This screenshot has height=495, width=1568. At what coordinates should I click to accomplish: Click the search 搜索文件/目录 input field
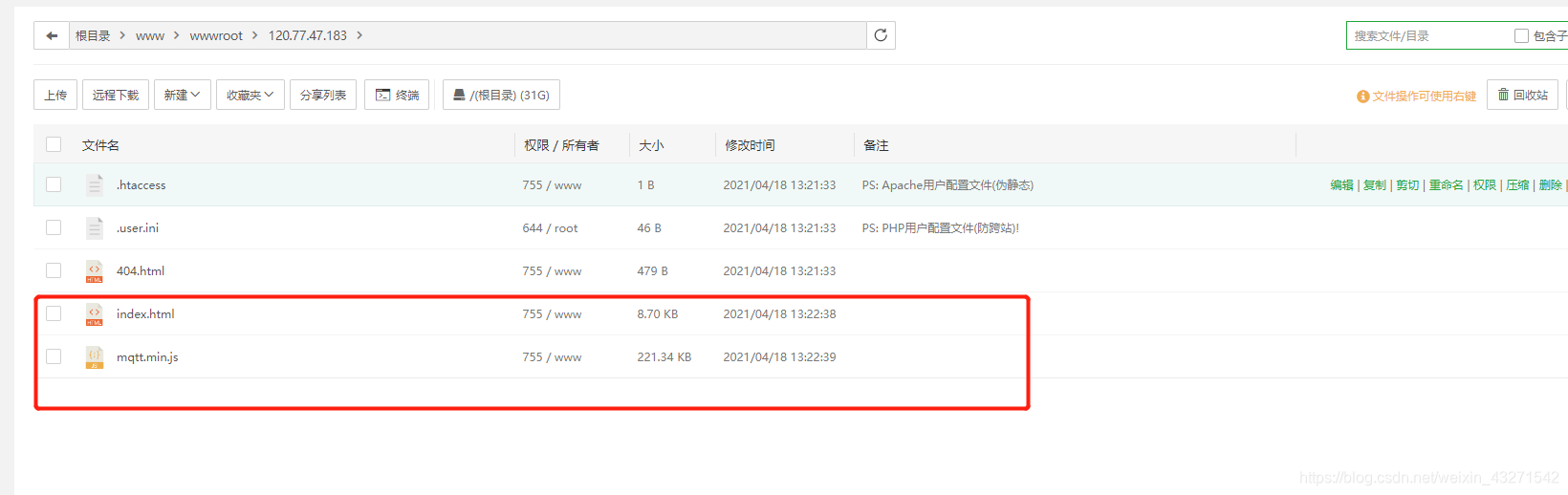[x=1426, y=35]
